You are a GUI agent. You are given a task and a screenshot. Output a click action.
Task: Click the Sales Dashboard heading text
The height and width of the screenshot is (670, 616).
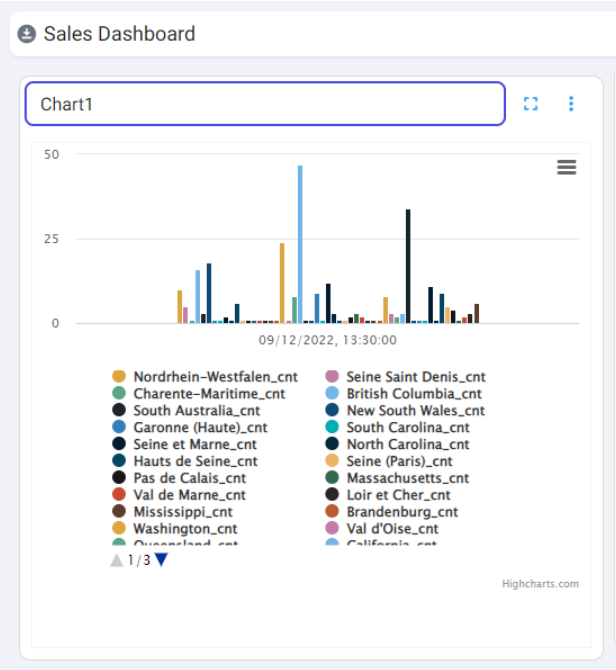(x=120, y=34)
